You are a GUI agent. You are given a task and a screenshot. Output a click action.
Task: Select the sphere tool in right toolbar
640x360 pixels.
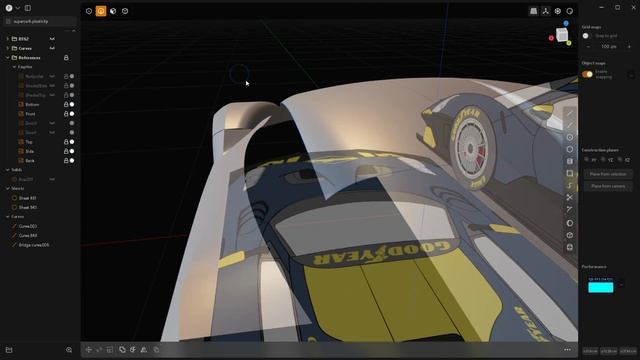pyautogui.click(x=570, y=223)
